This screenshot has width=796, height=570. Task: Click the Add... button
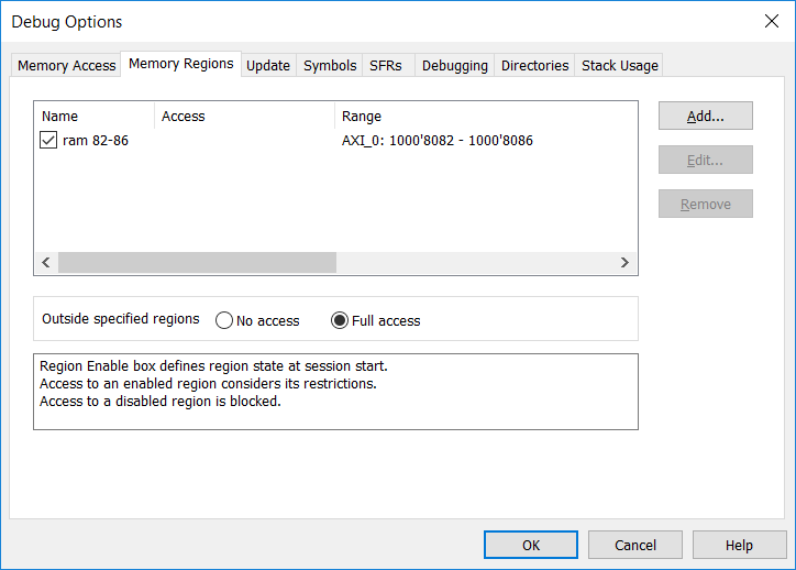click(x=705, y=116)
